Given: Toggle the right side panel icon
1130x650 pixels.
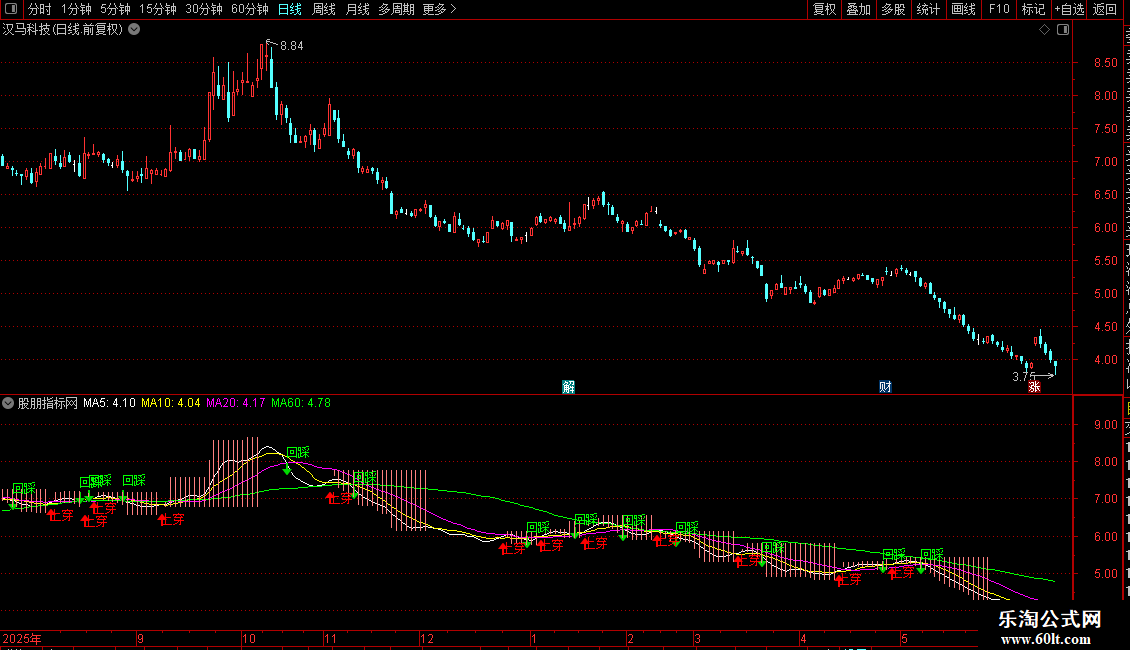Looking at the screenshot, I should pyautogui.click(x=1063, y=30).
